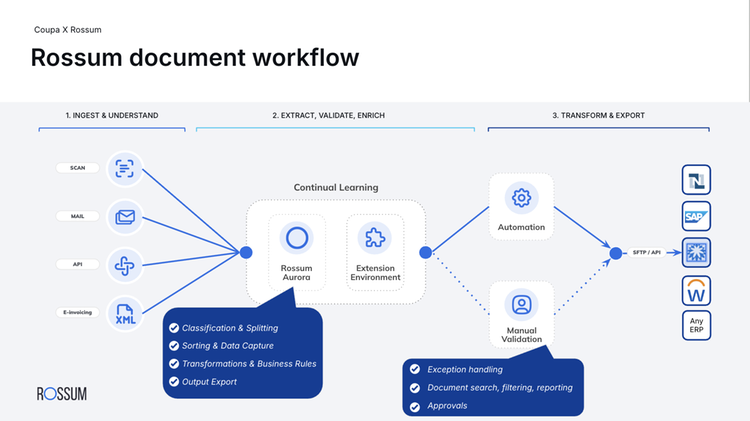Click the E-invoicing XML file icon
This screenshot has height=421, width=750.
[125, 312]
